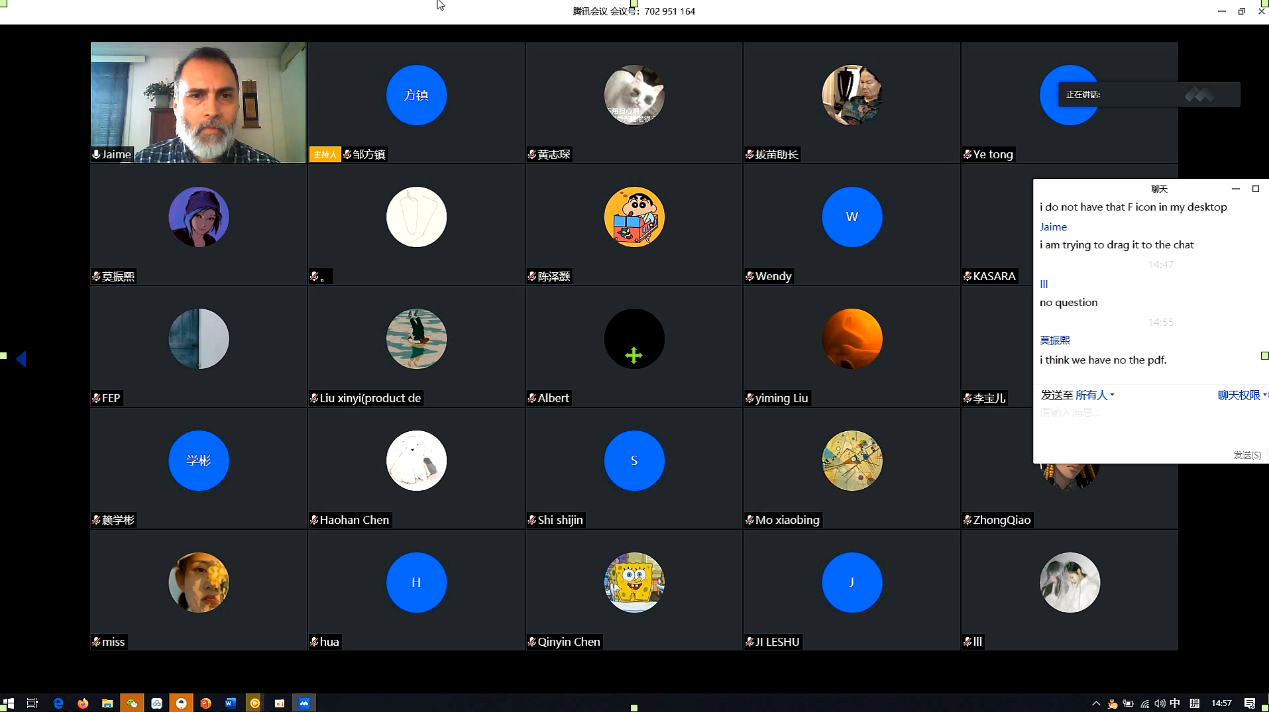Open the Tencent Meeting taskbar icon
The width and height of the screenshot is (1269, 712).
304,703
